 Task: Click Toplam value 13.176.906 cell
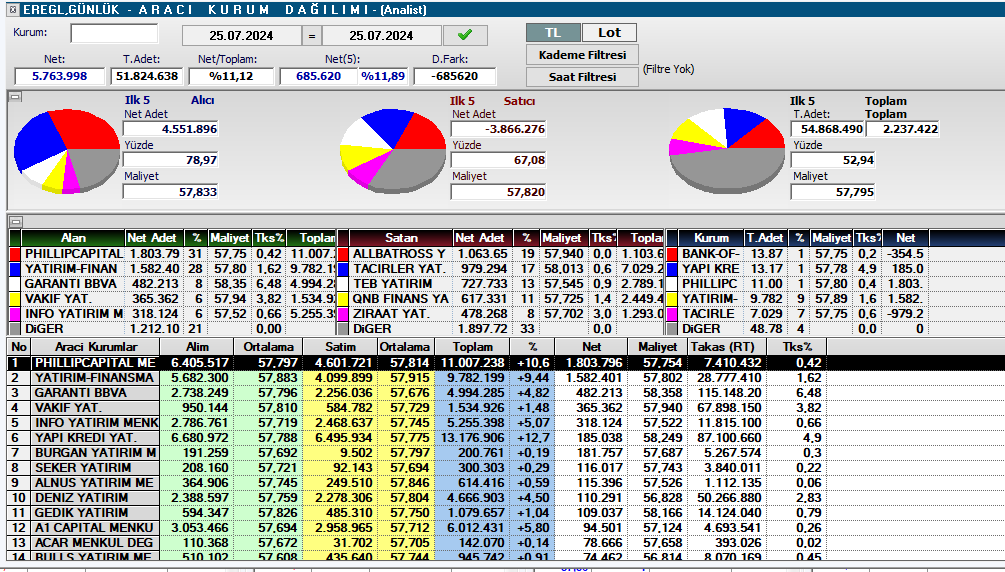pyautogui.click(x=472, y=437)
